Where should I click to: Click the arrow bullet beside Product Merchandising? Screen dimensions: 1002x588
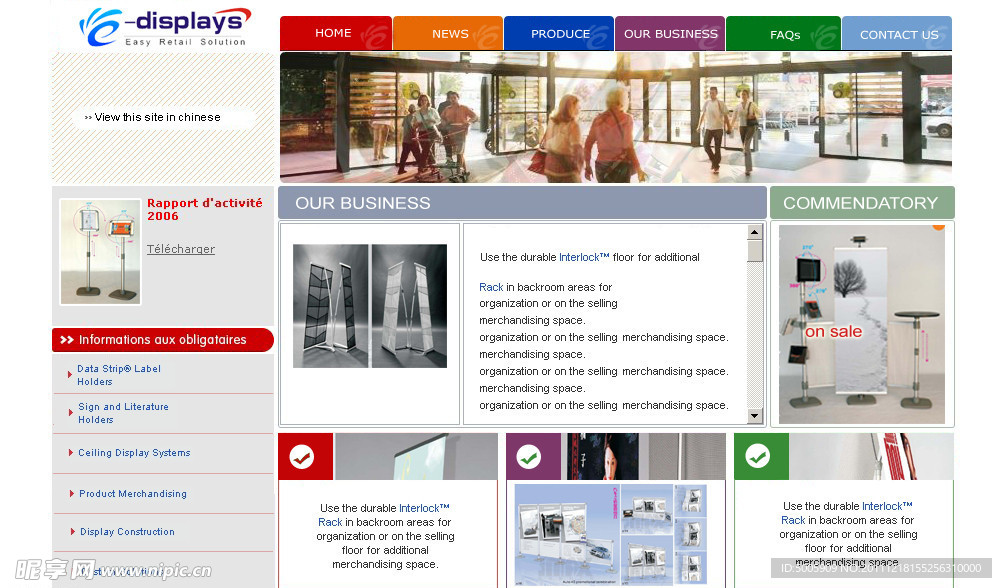72,493
